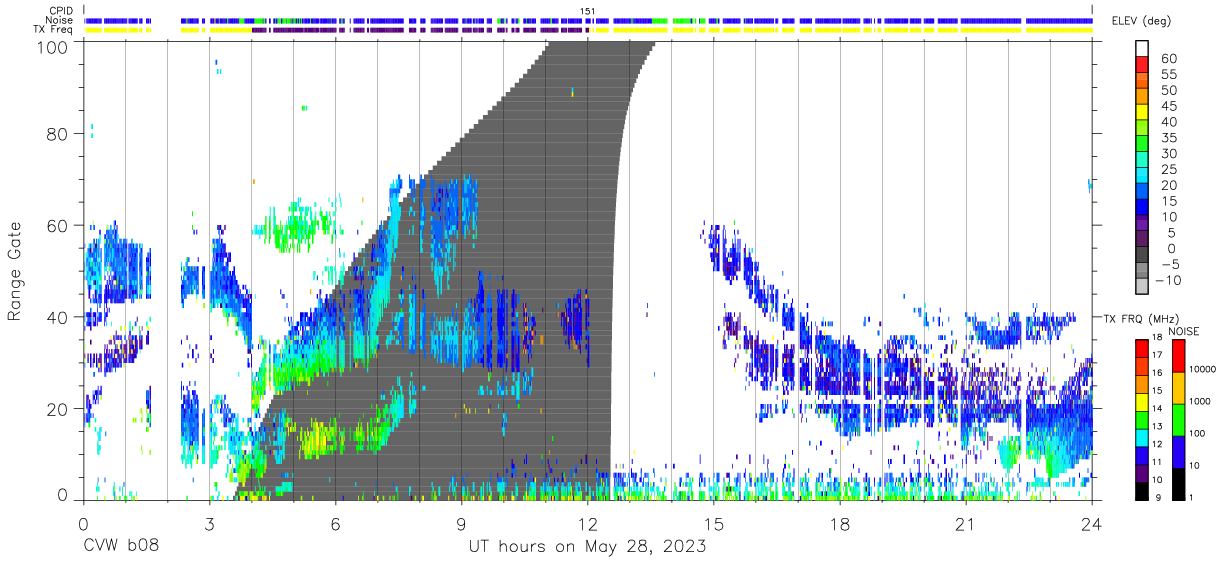Click the range gate tick label '40'

pos(58,317)
